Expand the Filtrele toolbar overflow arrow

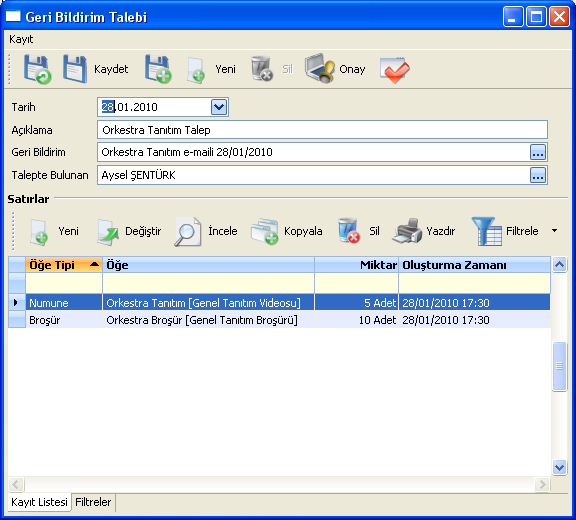pos(555,231)
